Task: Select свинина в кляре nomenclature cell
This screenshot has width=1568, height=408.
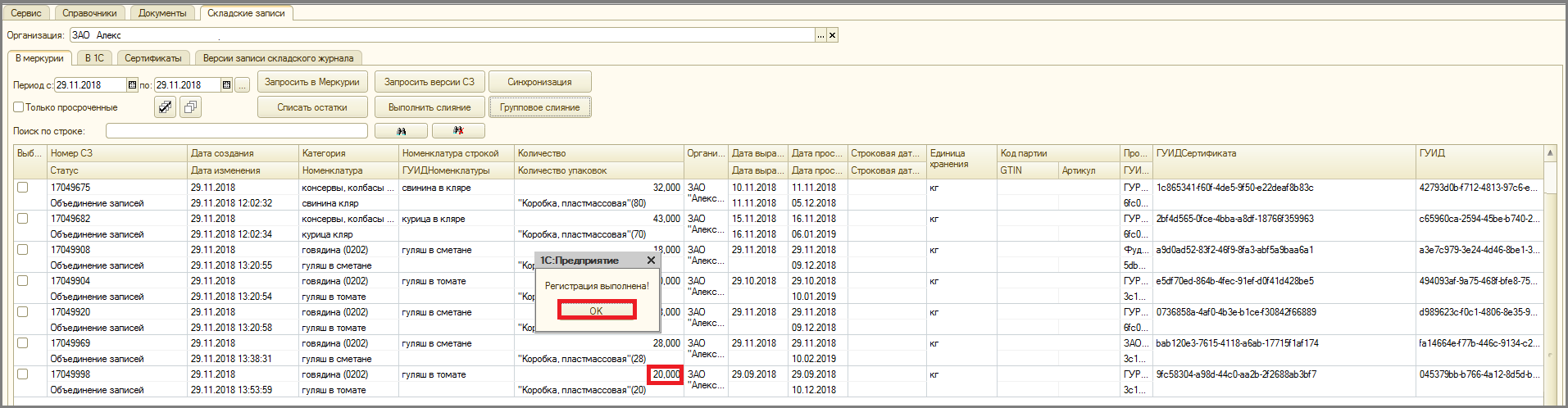Action: (457, 188)
